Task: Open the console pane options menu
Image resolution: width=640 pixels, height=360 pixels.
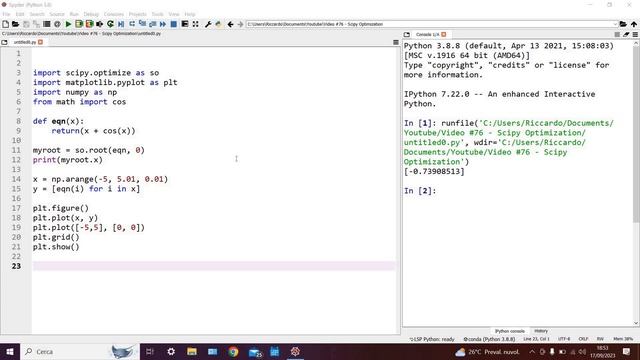Action: pyautogui.click(x=635, y=35)
